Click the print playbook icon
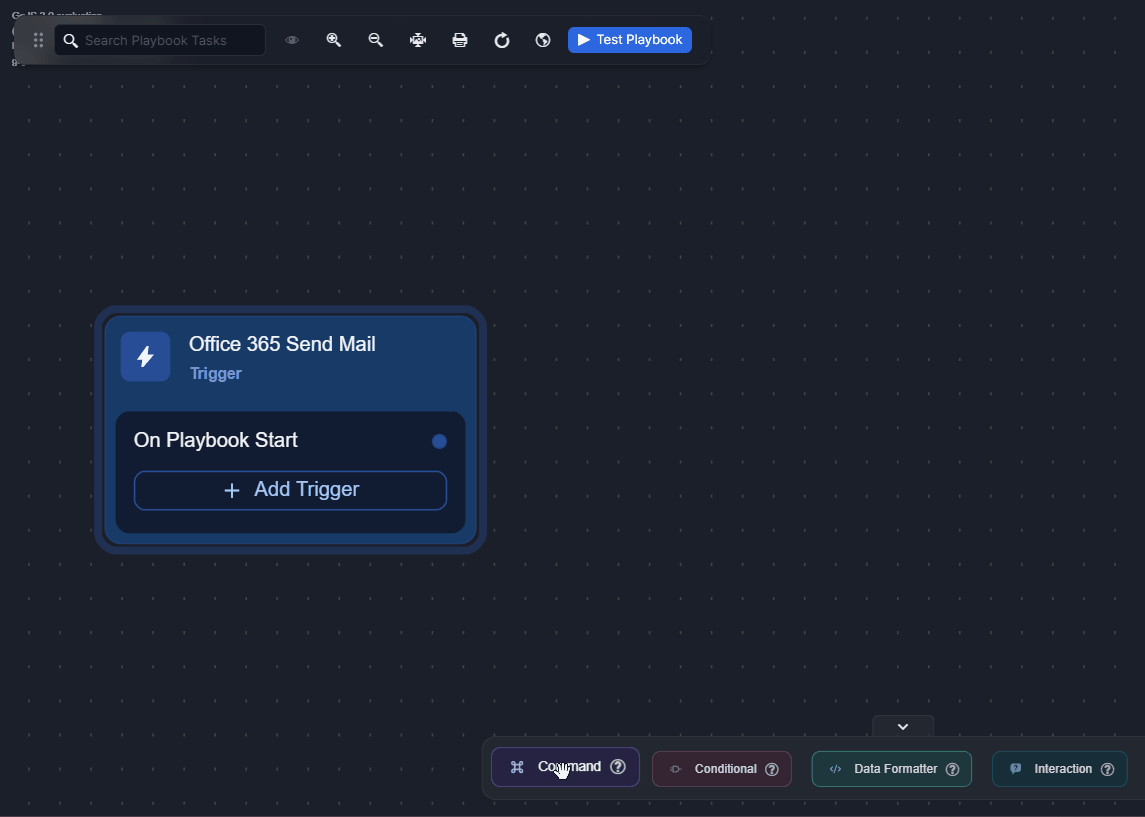 [x=460, y=40]
